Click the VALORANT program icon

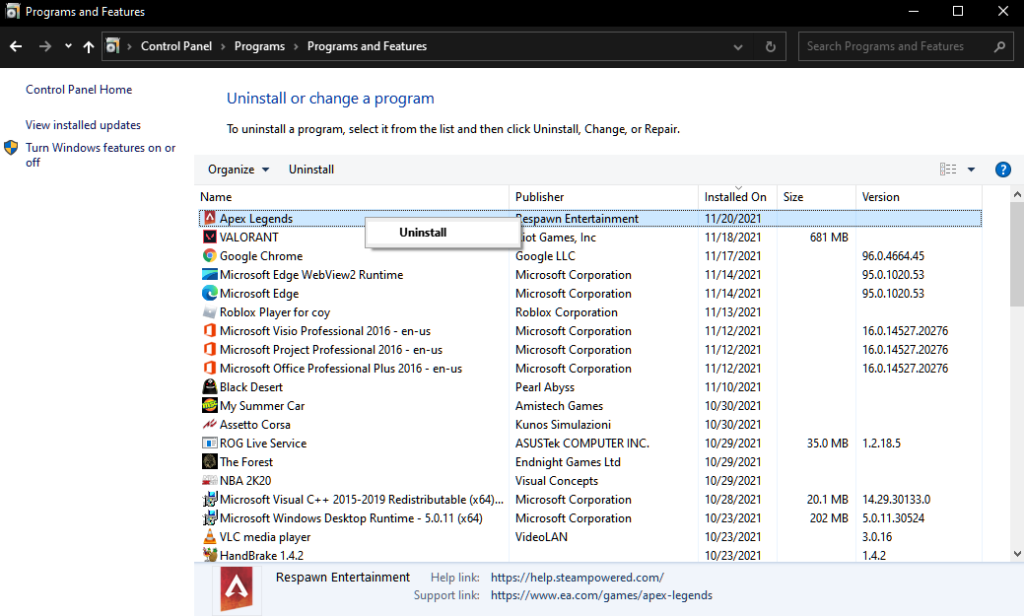point(210,236)
